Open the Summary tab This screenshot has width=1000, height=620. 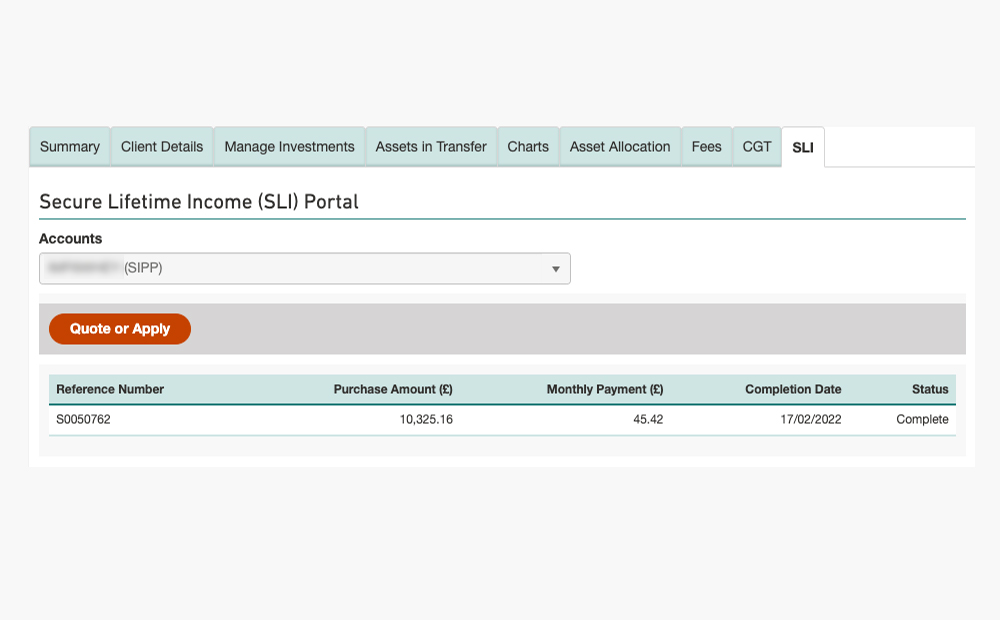(x=70, y=147)
